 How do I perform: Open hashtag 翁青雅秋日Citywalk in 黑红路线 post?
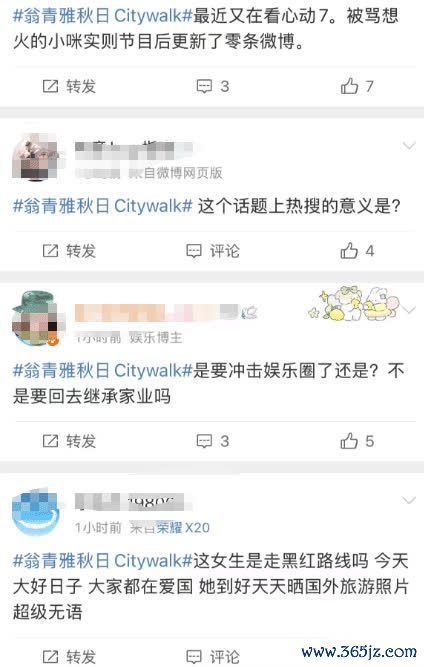pos(103,561)
